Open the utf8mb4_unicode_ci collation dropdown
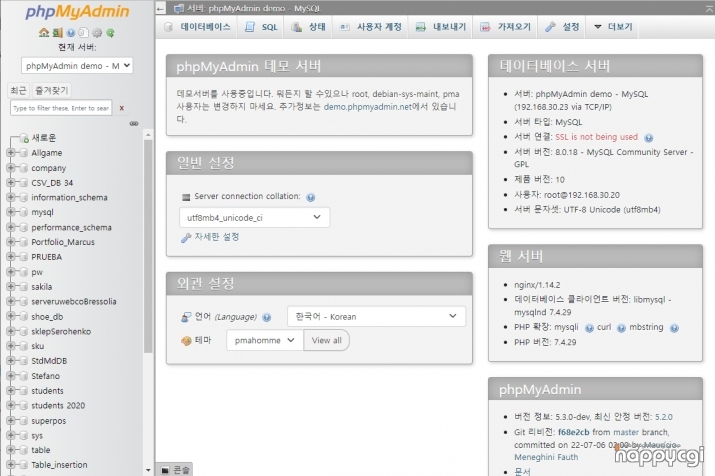Viewport: 715px width, 476px height. (x=254, y=217)
